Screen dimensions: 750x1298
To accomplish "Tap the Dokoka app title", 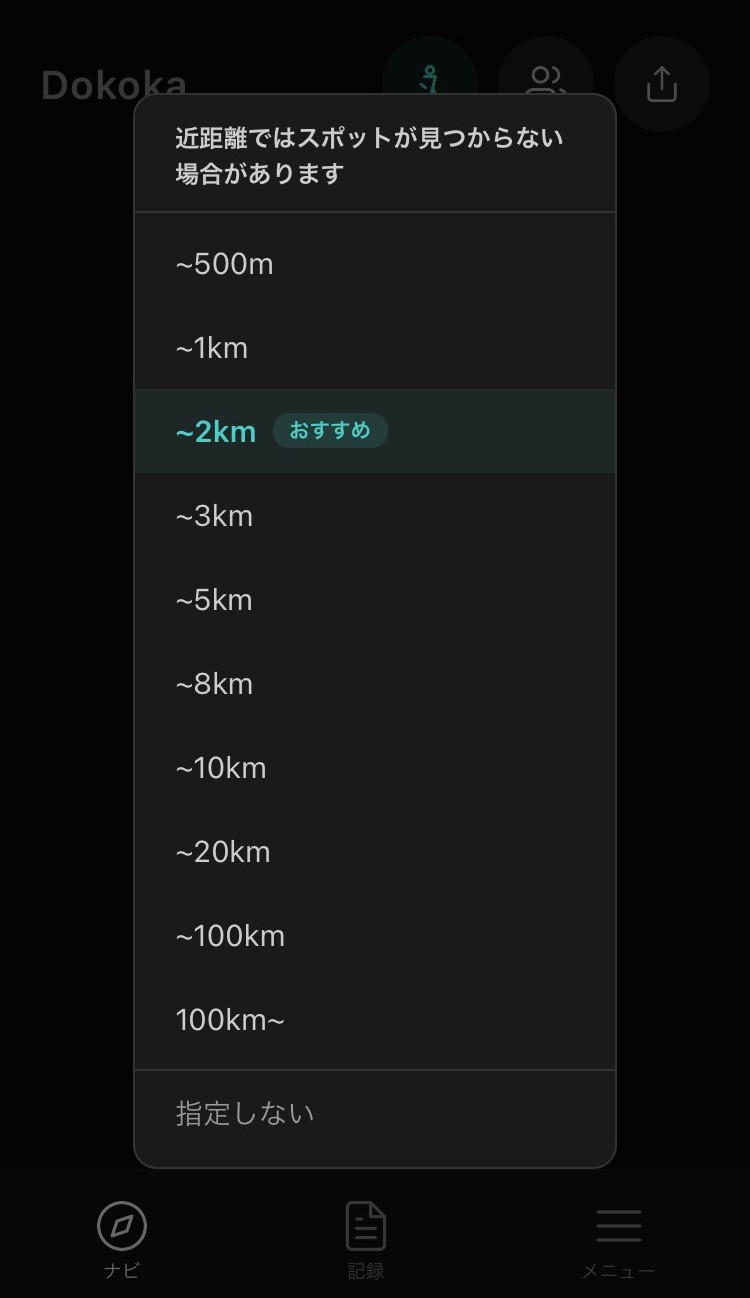I will [114, 86].
